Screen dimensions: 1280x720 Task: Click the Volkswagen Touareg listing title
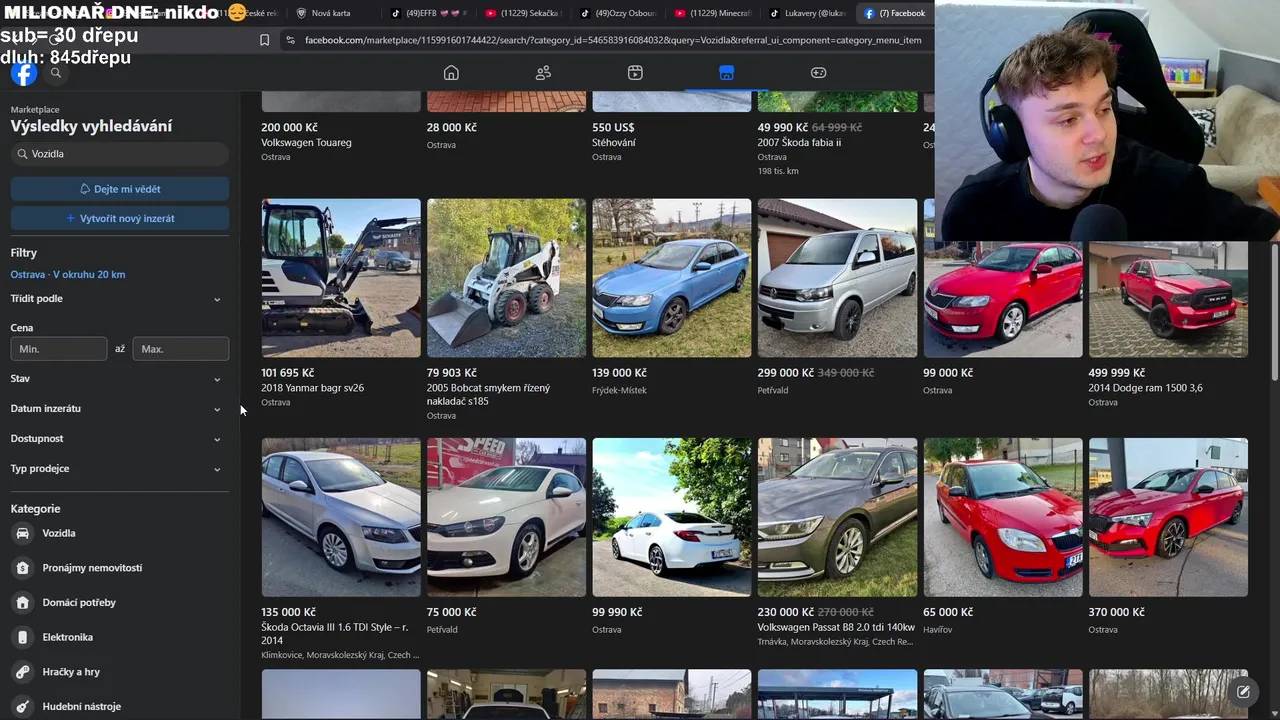[306, 143]
